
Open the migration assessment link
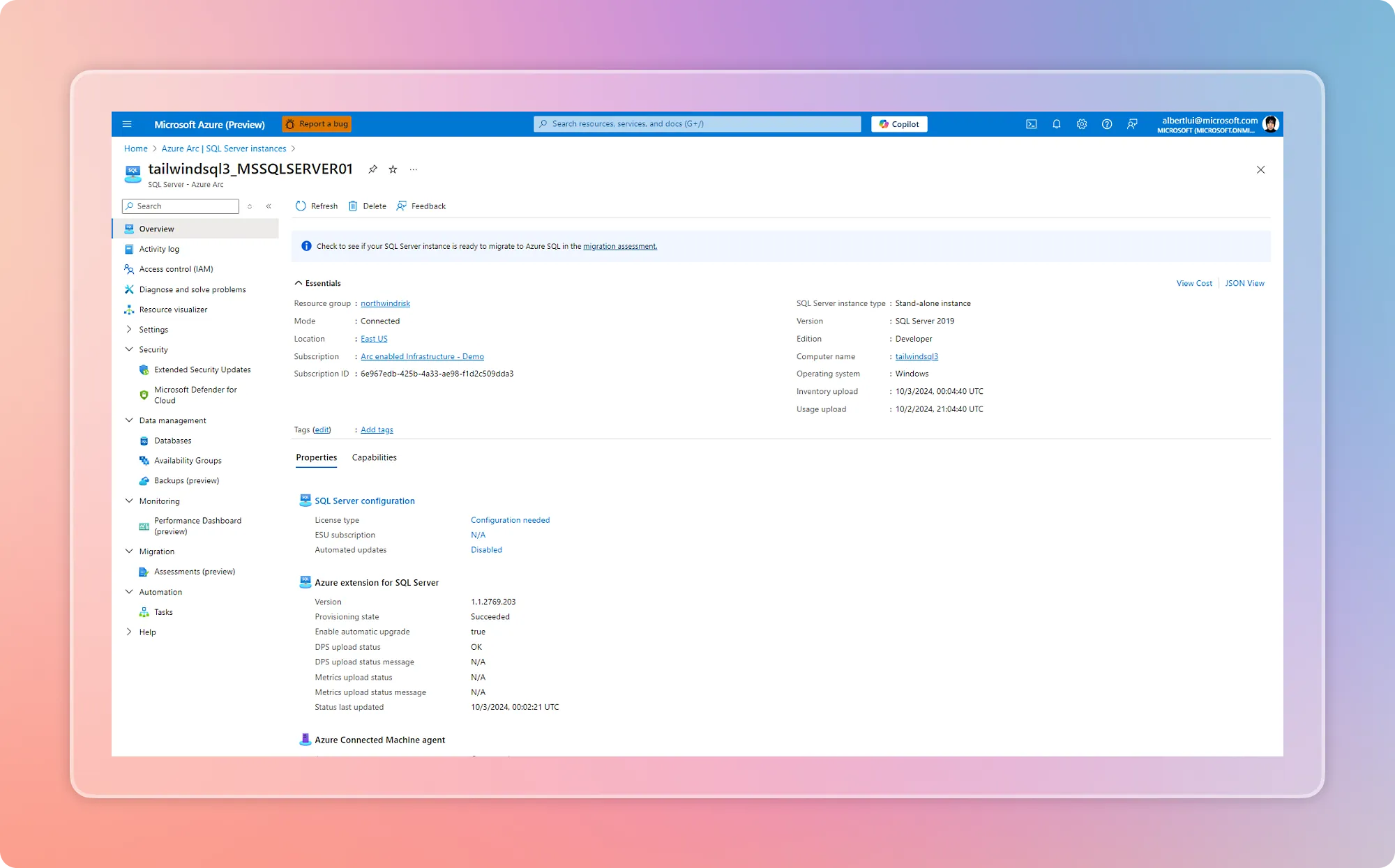coord(620,246)
